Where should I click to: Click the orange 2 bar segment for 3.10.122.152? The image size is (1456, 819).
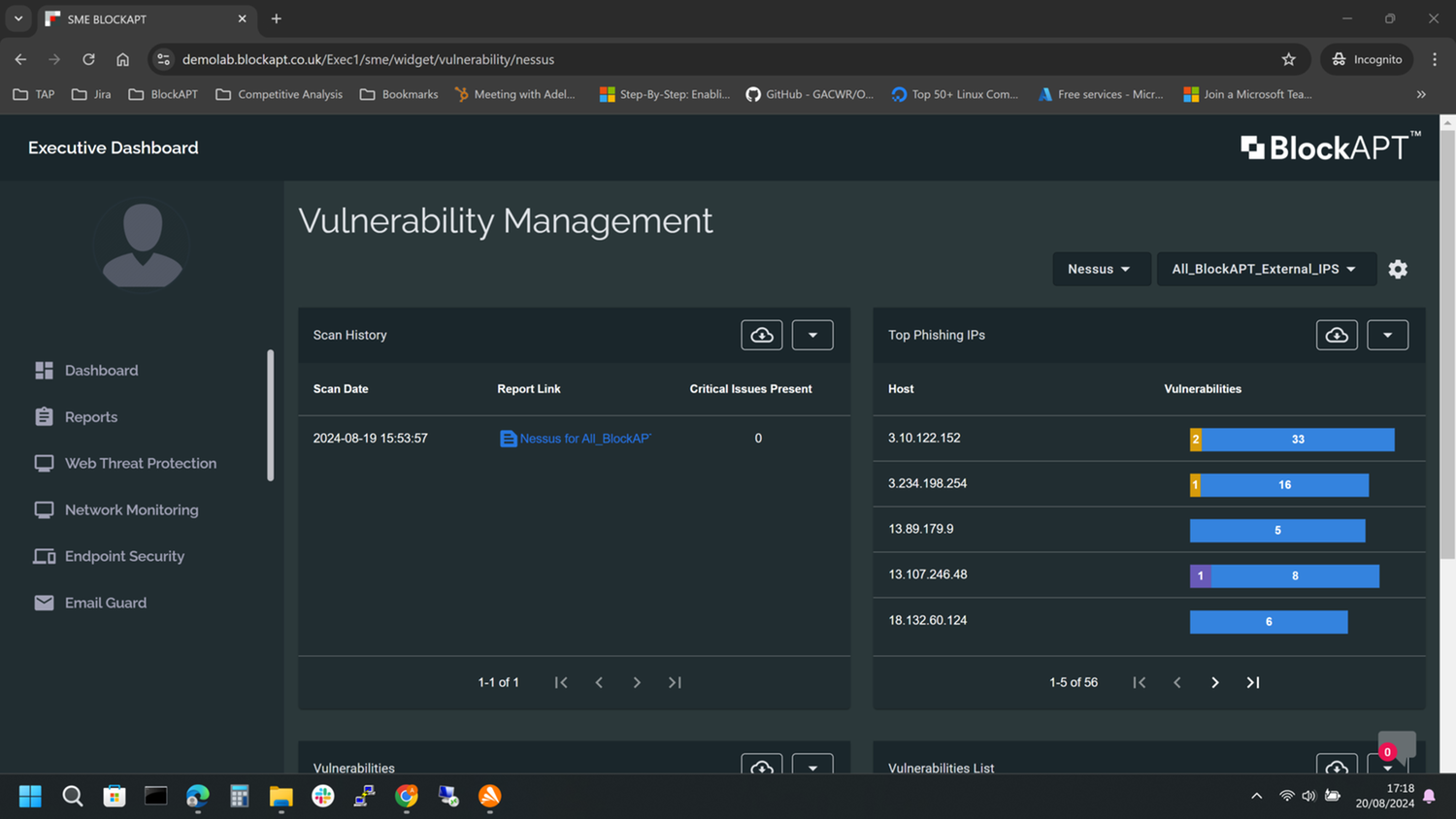[x=1196, y=440]
